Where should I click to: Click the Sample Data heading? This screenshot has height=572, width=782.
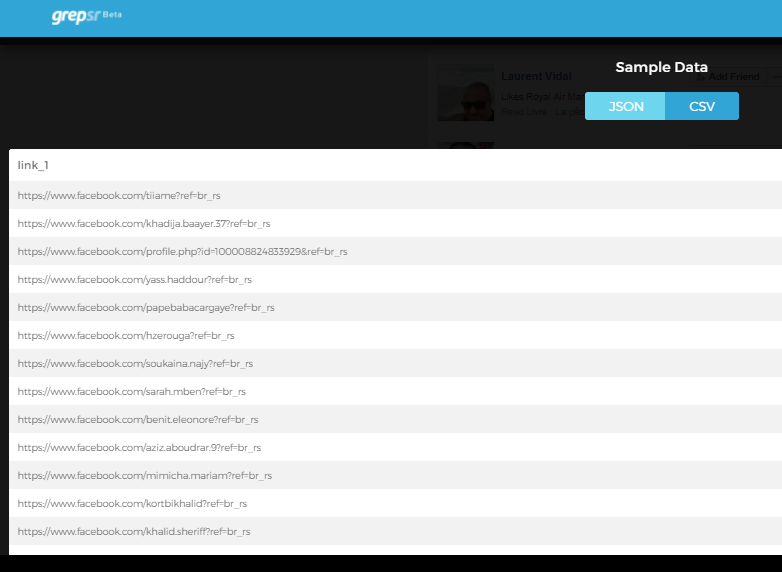click(x=661, y=67)
